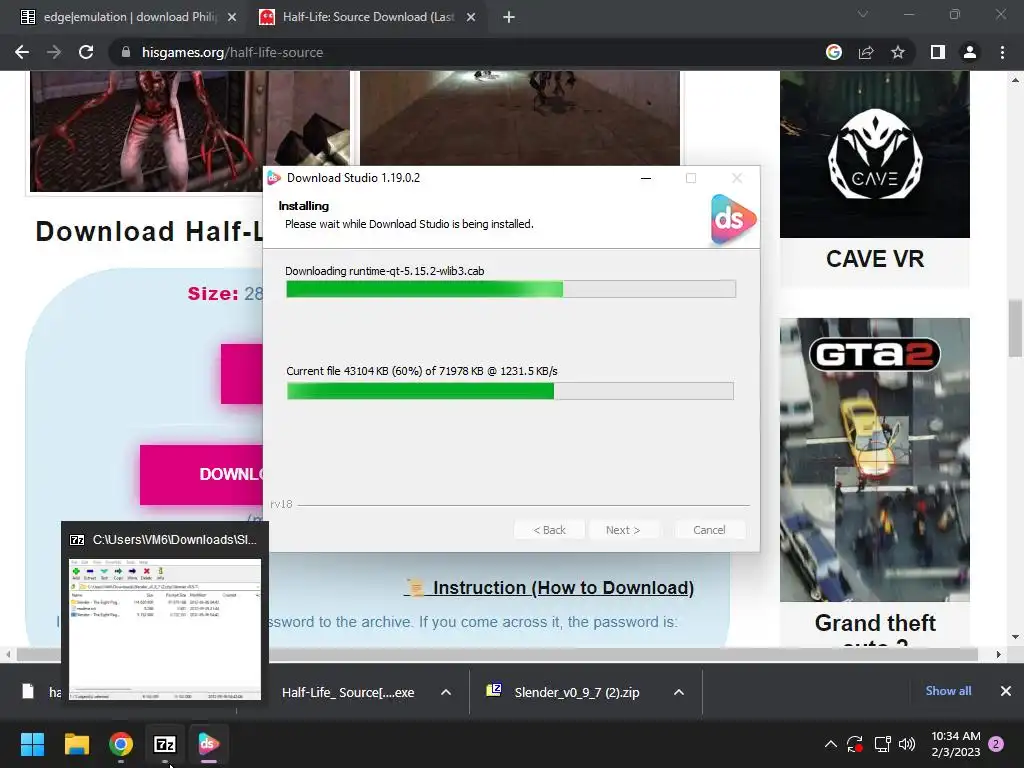Viewport: 1024px width, 768px height.
Task: Click the horizontal scrollbar left arrow
Action: point(8,654)
